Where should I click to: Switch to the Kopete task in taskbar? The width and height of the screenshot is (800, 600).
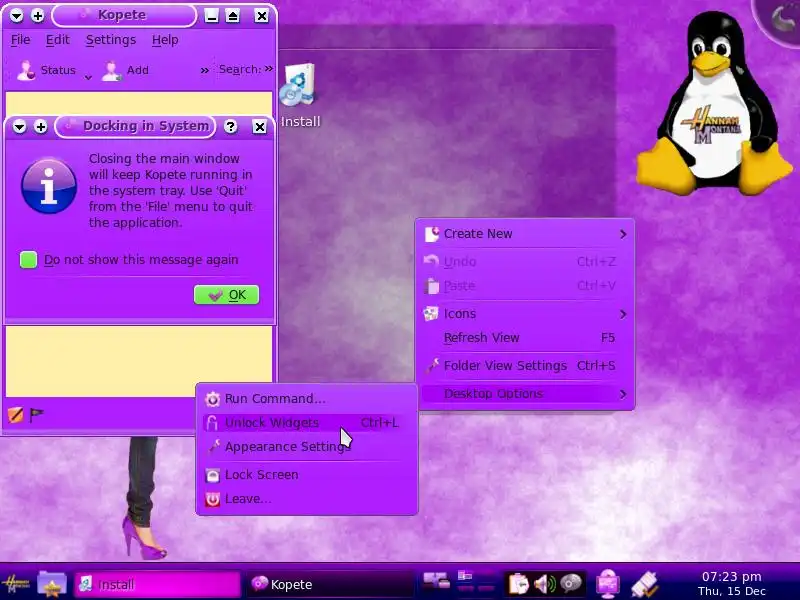click(331, 584)
